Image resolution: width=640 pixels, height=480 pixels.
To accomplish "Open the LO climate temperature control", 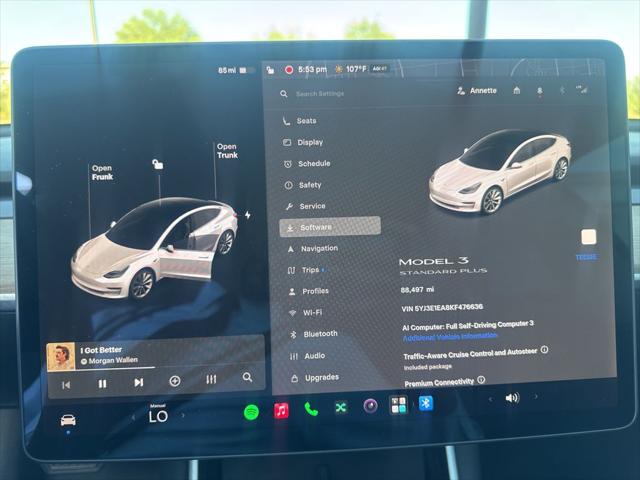I will tap(158, 416).
